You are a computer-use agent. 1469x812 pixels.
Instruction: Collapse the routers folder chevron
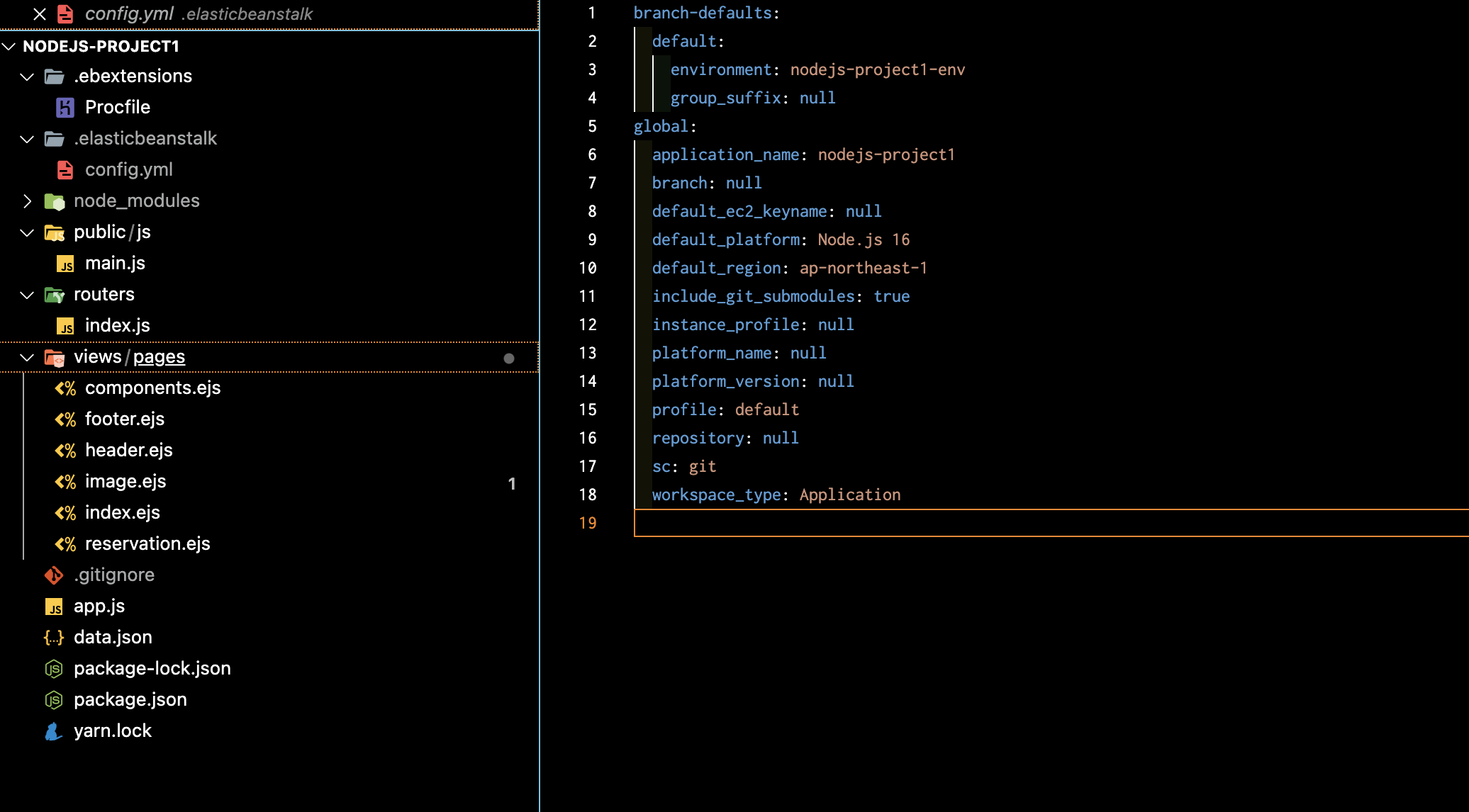coord(27,295)
